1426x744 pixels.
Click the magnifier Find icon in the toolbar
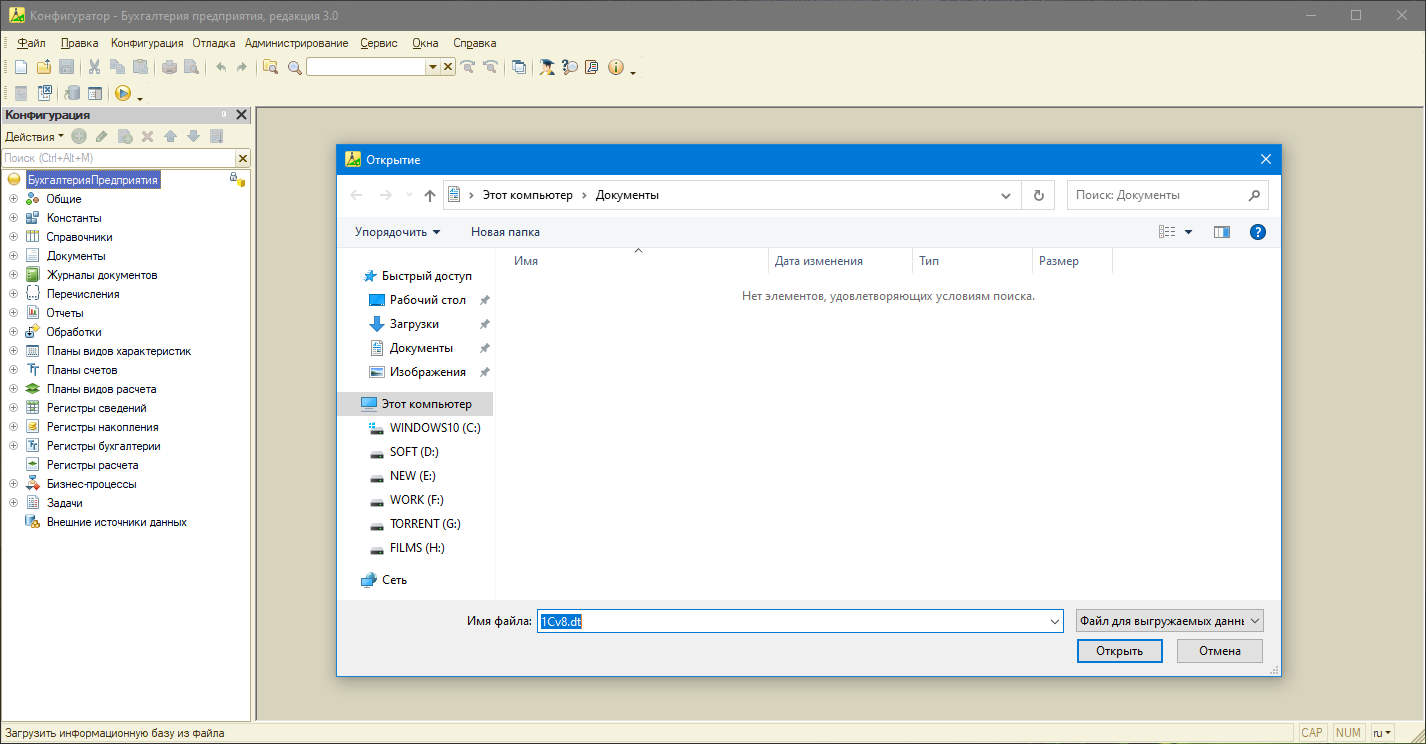pos(294,67)
